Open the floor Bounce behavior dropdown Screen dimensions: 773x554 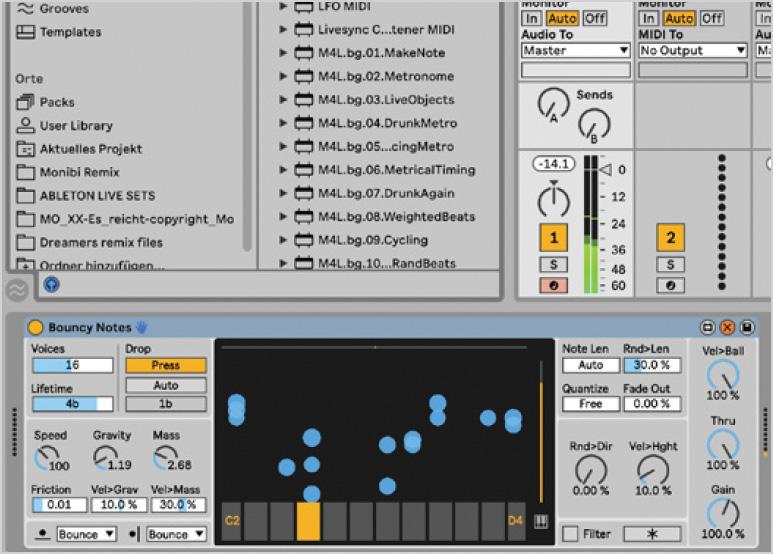coord(87,534)
